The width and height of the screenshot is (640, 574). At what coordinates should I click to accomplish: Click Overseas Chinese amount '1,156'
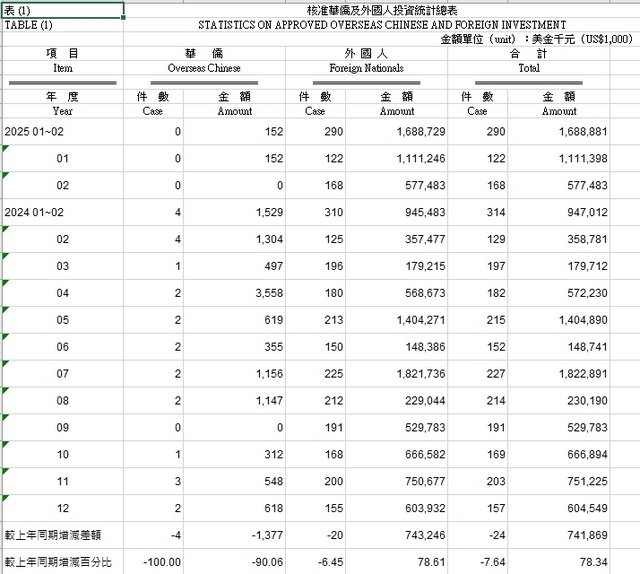point(234,374)
